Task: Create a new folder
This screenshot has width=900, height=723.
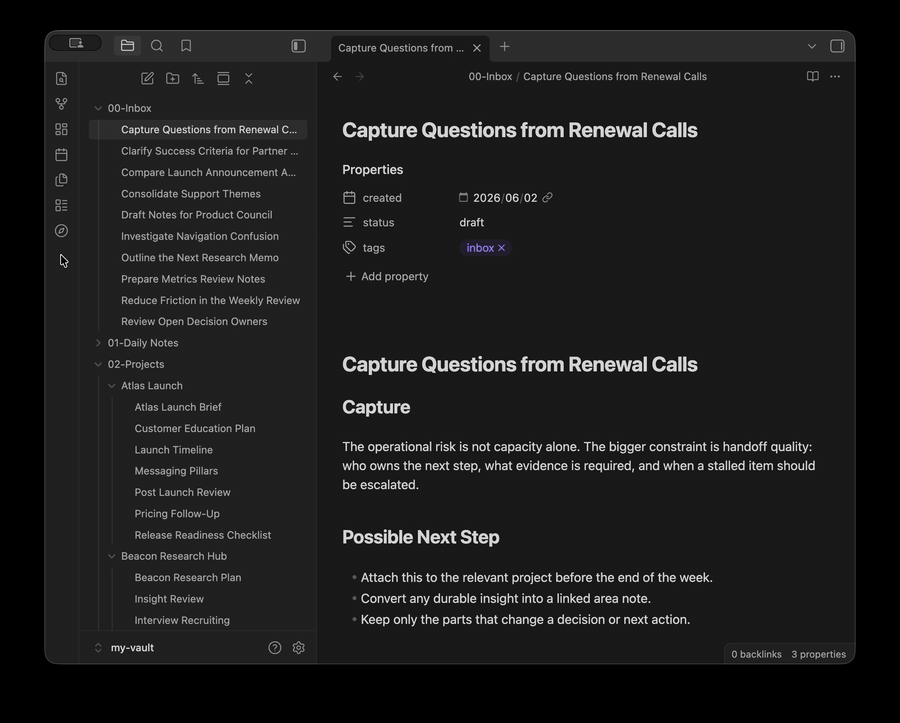Action: 173,79
